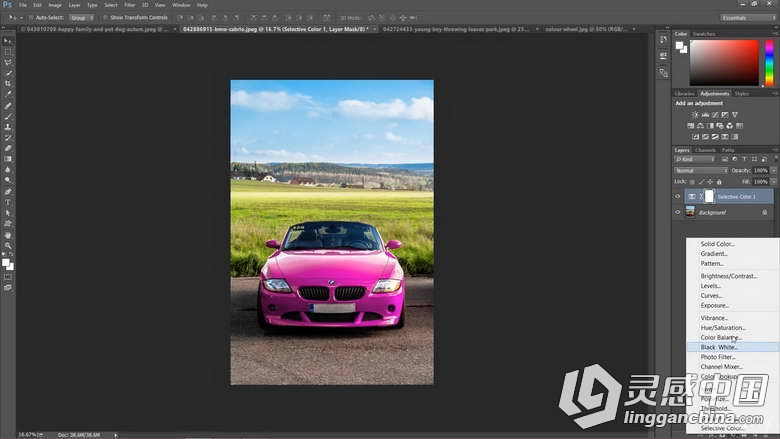Toggle lock position in Layers panel
The image size is (780, 439).
[710, 182]
